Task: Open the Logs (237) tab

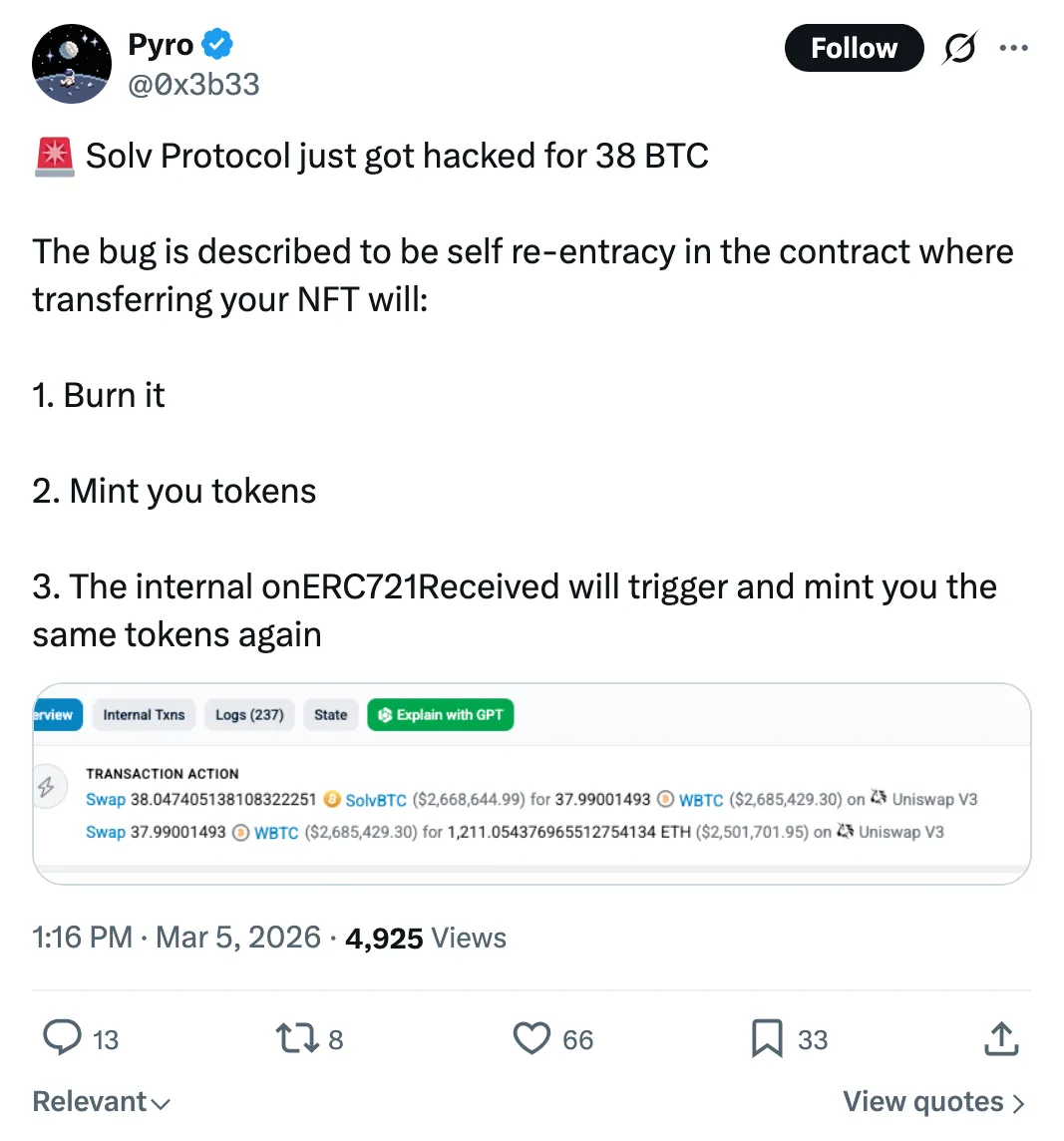Action: (249, 715)
